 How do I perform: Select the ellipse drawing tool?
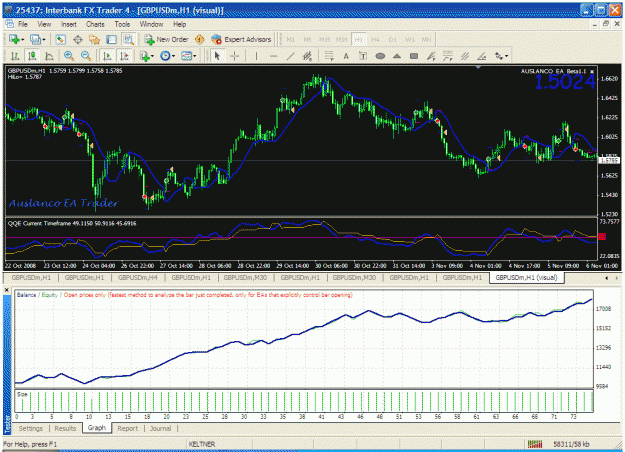(x=380, y=56)
